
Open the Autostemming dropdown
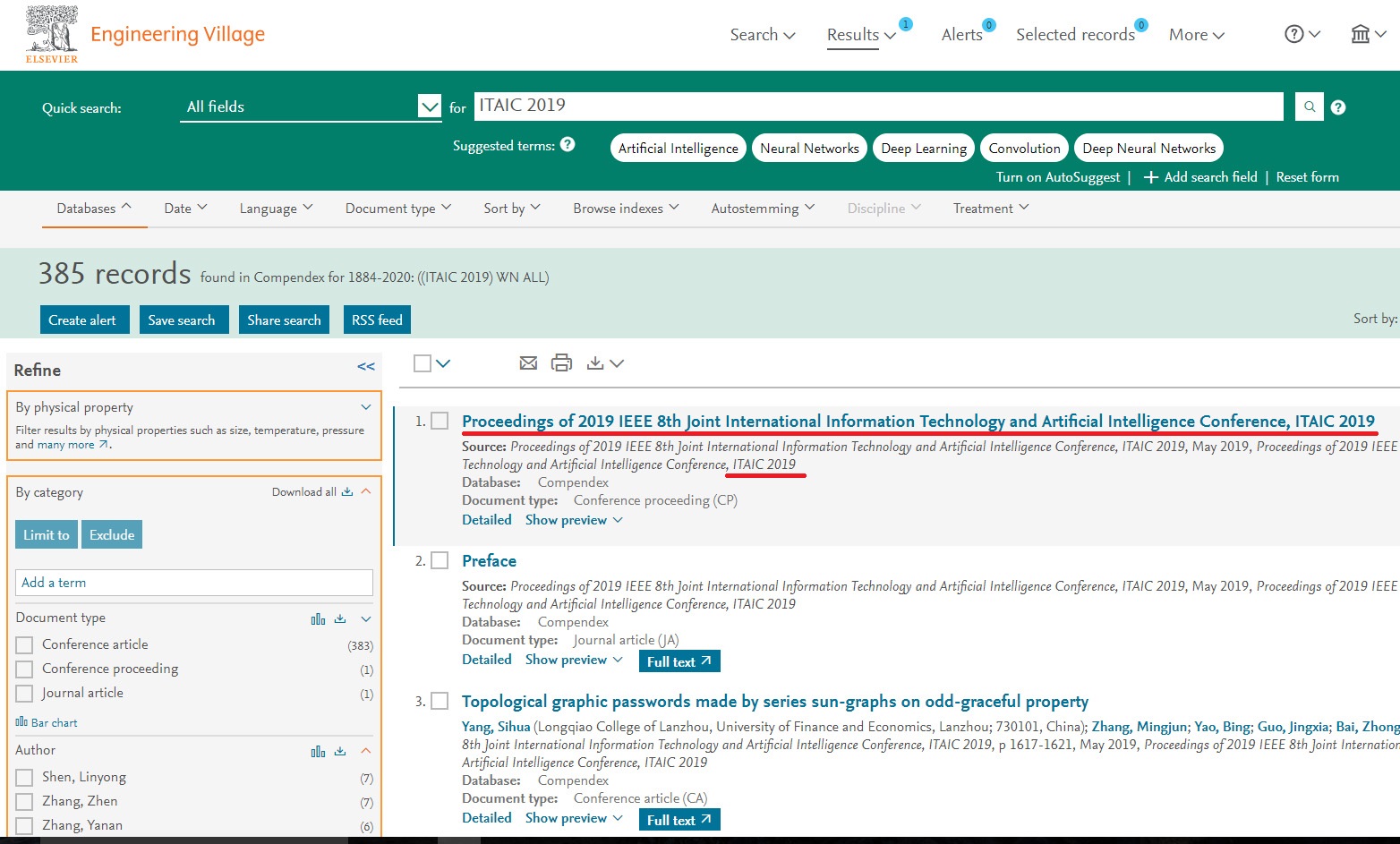tap(763, 208)
